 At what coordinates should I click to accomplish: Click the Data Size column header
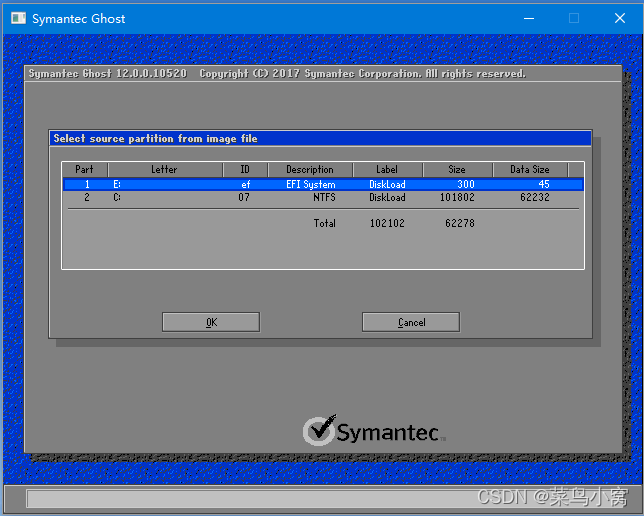point(530,169)
